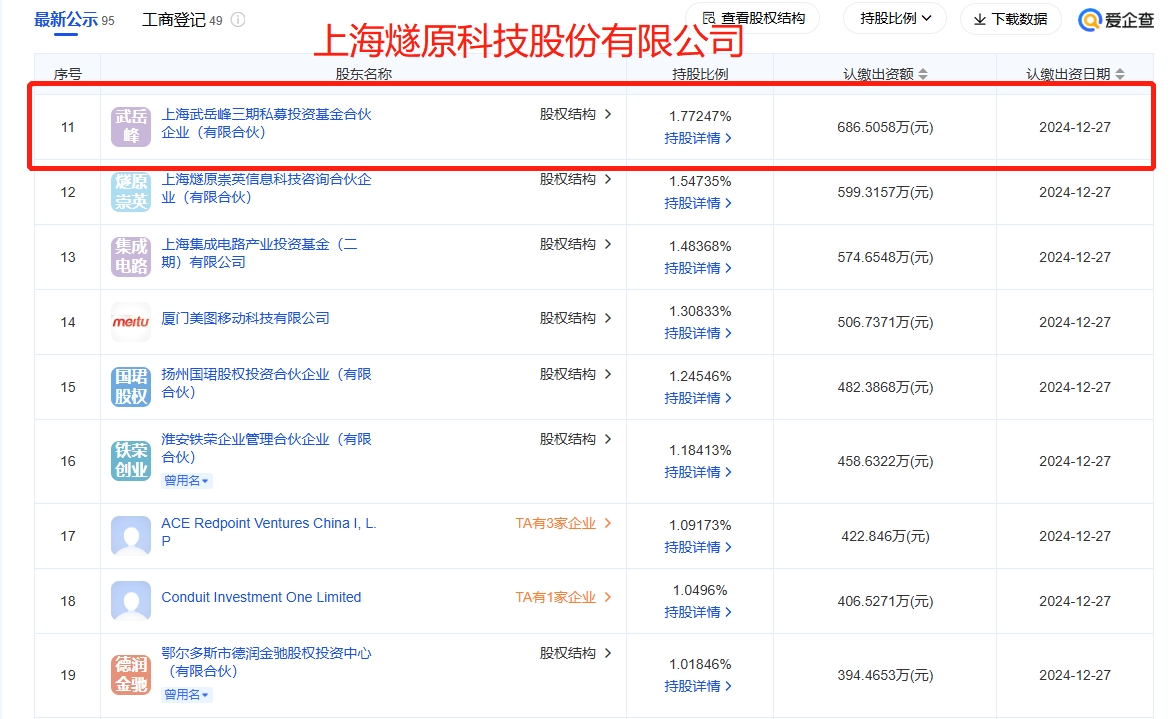Open 扬州国珺股权投资合伙企业 link
Image resolution: width=1176 pixels, height=719 pixels.
tap(266, 383)
